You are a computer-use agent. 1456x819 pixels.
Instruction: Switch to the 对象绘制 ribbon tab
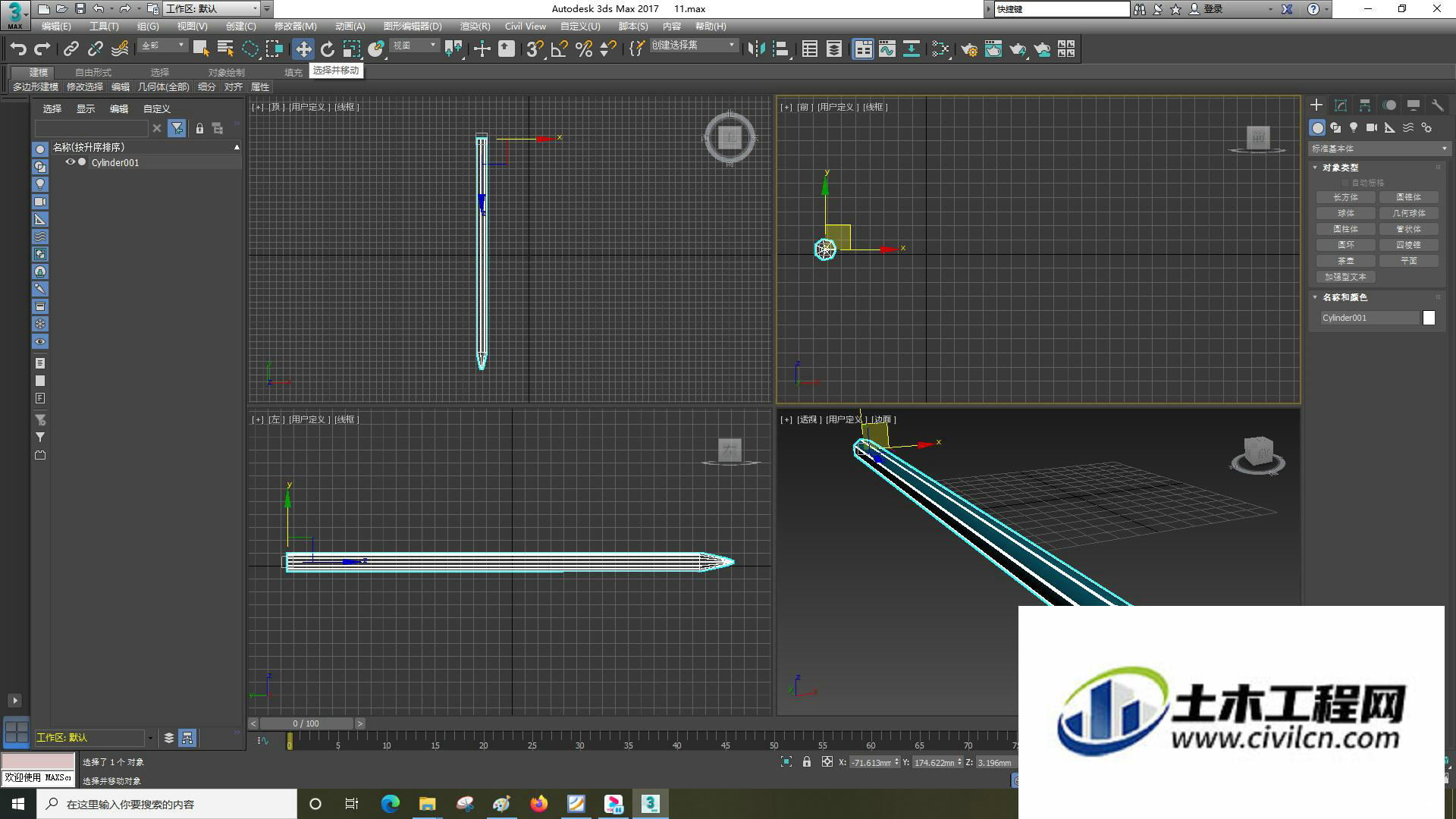pos(227,73)
